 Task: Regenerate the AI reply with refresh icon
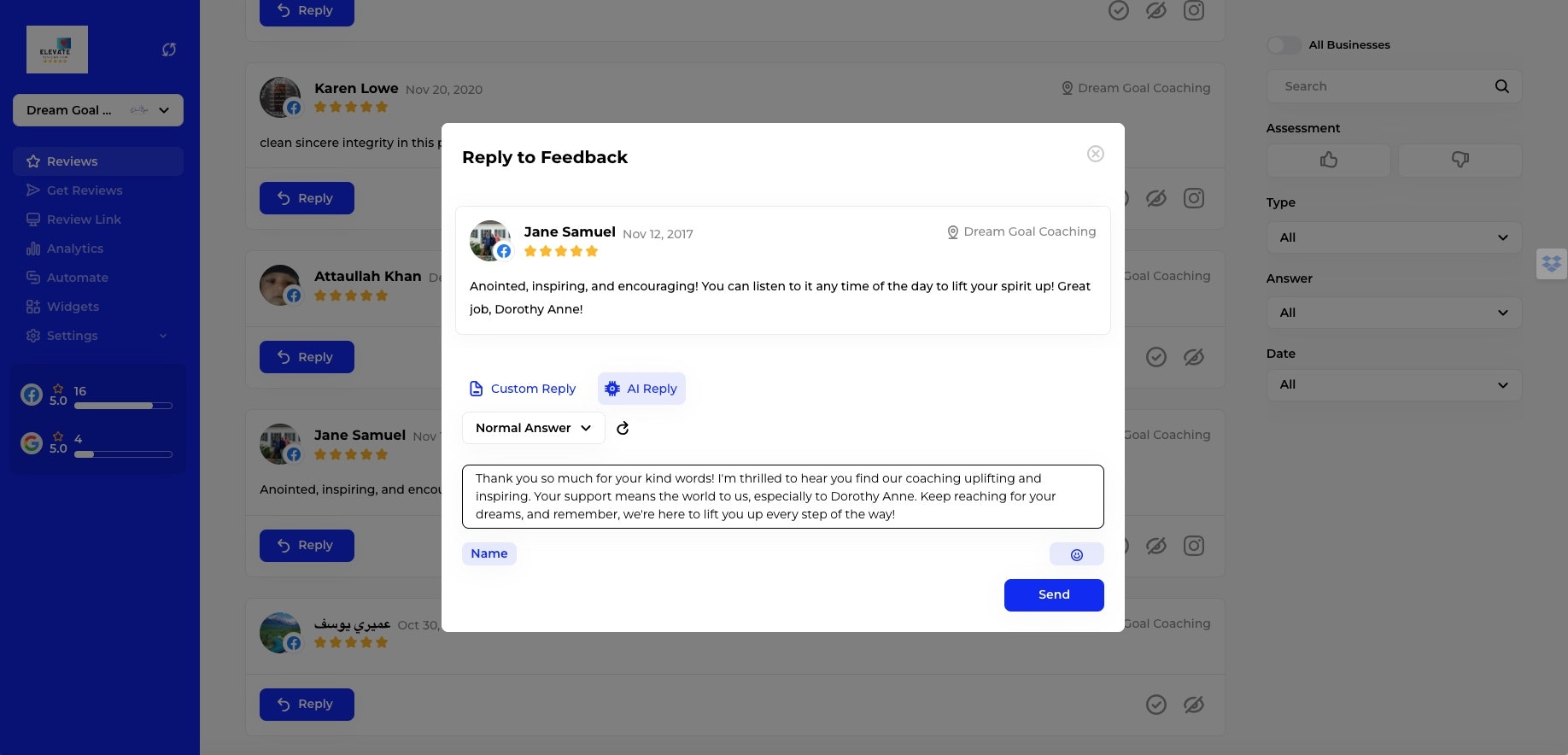pos(623,429)
